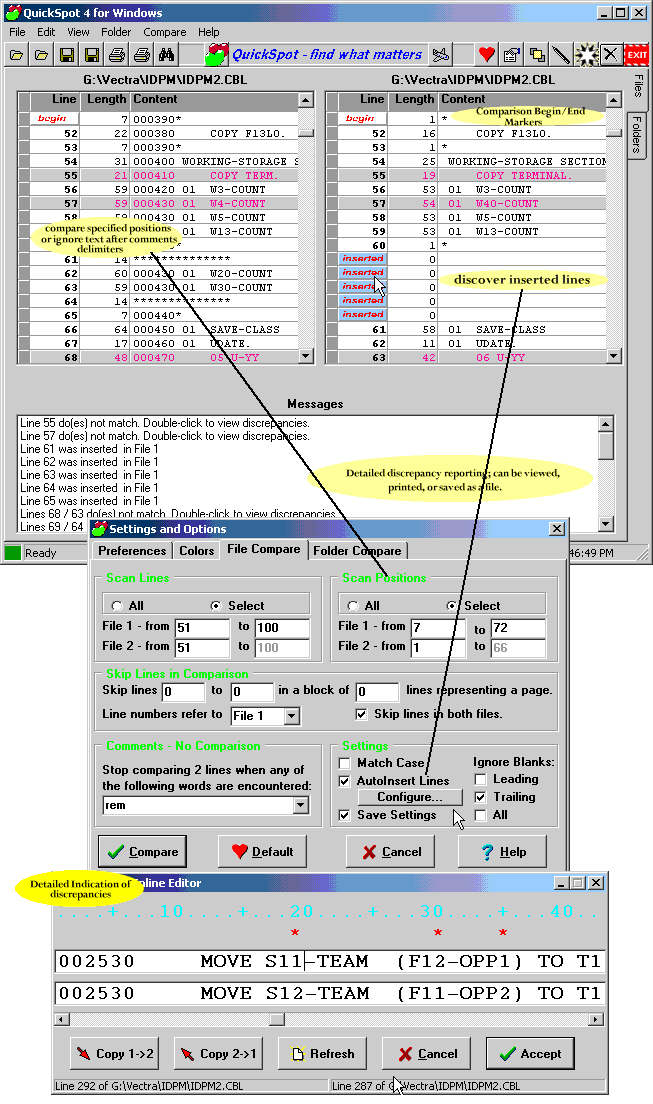
Task: Click the starburst icon in toolbar
Action: [x=587, y=55]
